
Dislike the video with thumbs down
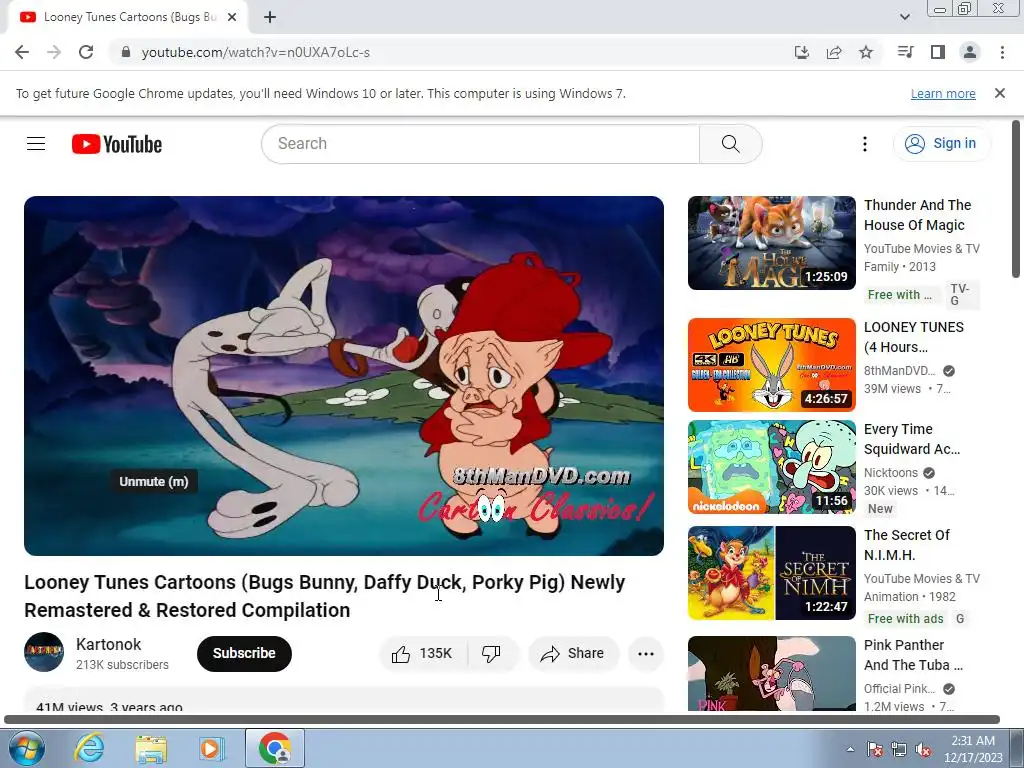pos(491,654)
